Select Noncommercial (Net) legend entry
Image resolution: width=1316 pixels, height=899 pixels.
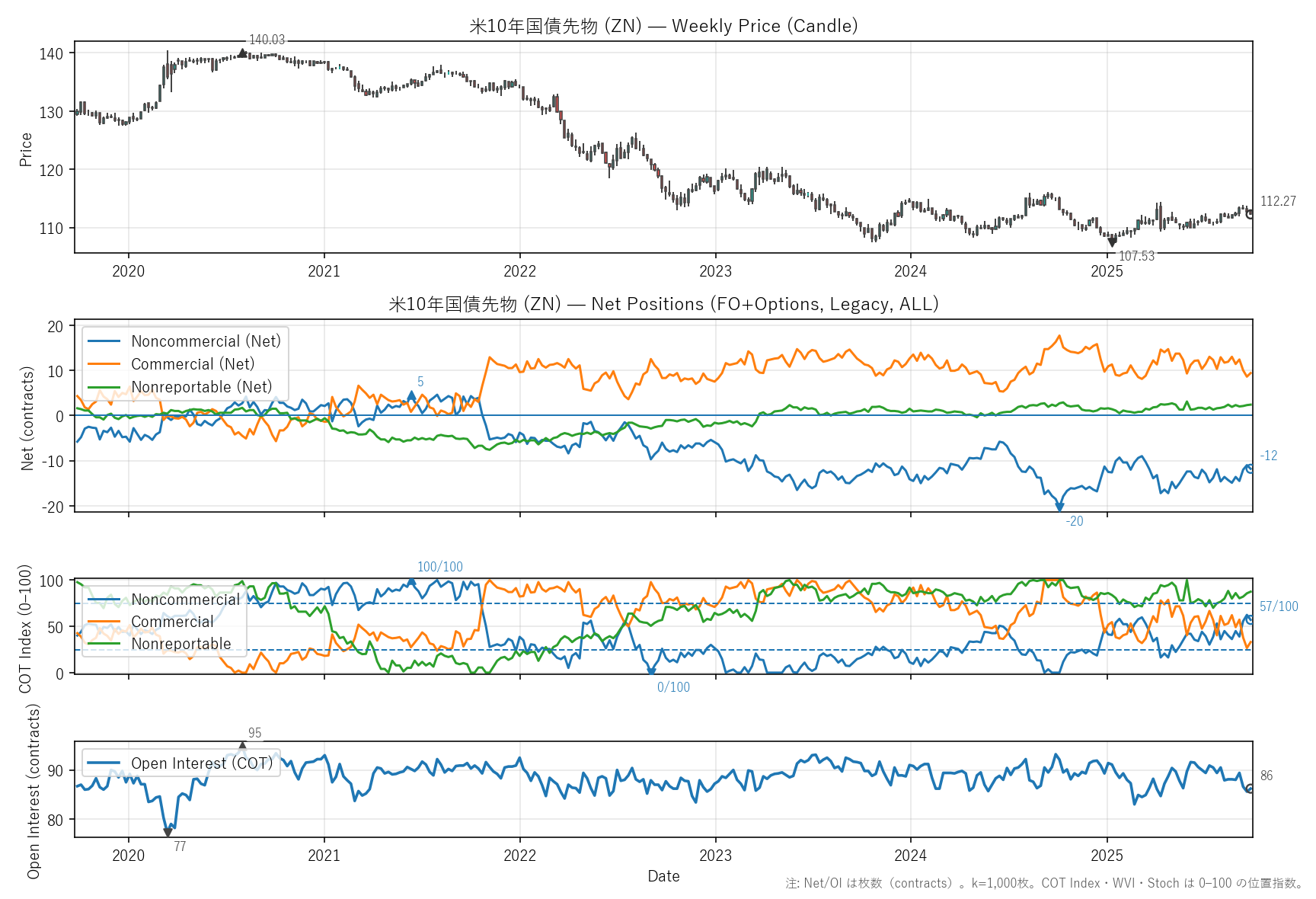click(x=206, y=341)
